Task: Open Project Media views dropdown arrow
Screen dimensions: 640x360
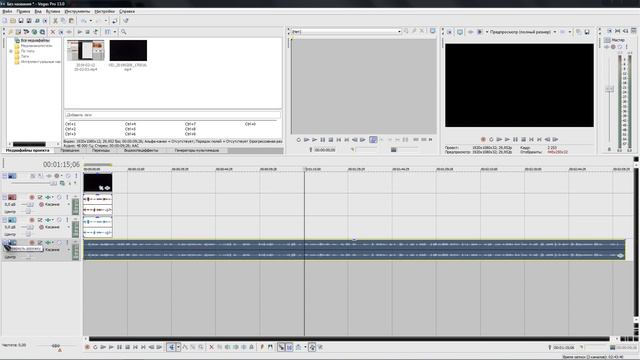Action: [x=115, y=32]
